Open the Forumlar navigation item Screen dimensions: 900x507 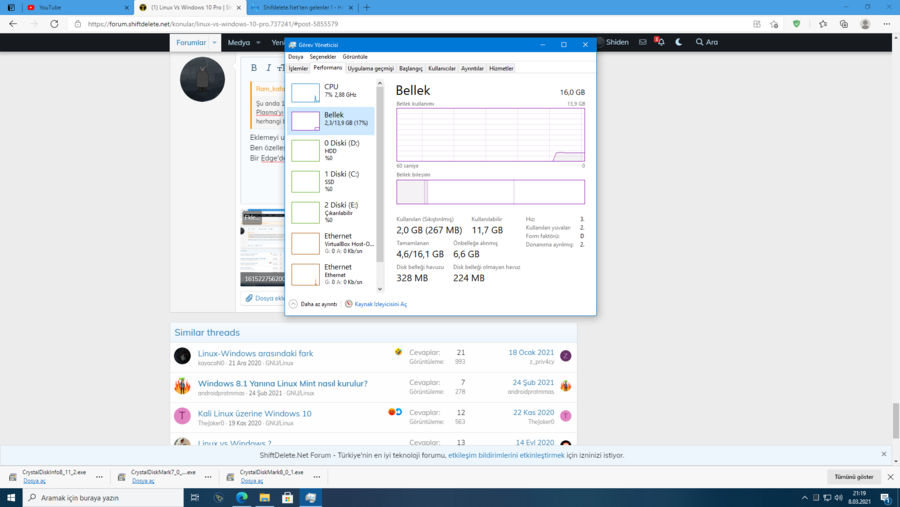click(191, 42)
